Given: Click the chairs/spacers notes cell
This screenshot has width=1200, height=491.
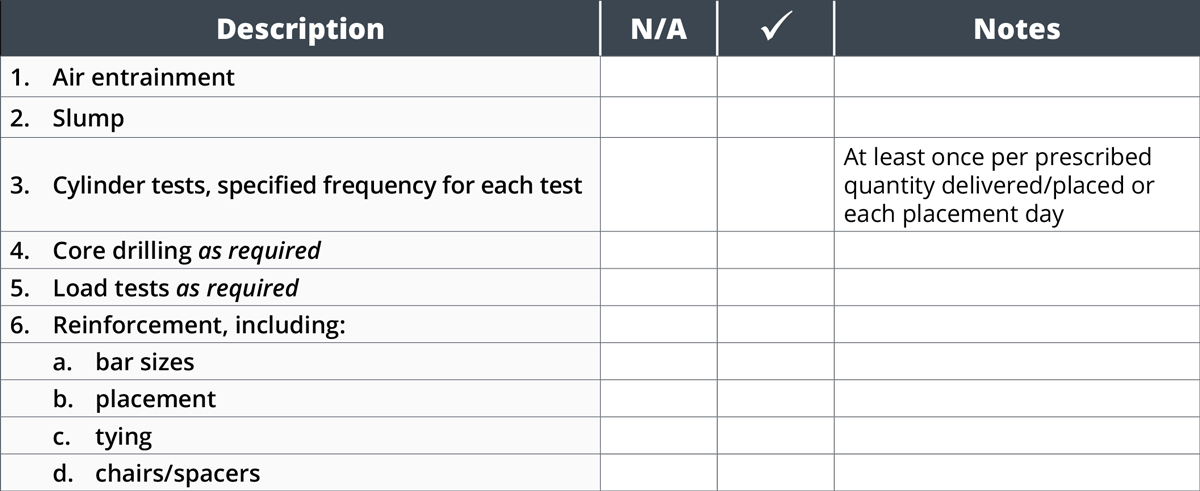Looking at the screenshot, I should (1017, 472).
